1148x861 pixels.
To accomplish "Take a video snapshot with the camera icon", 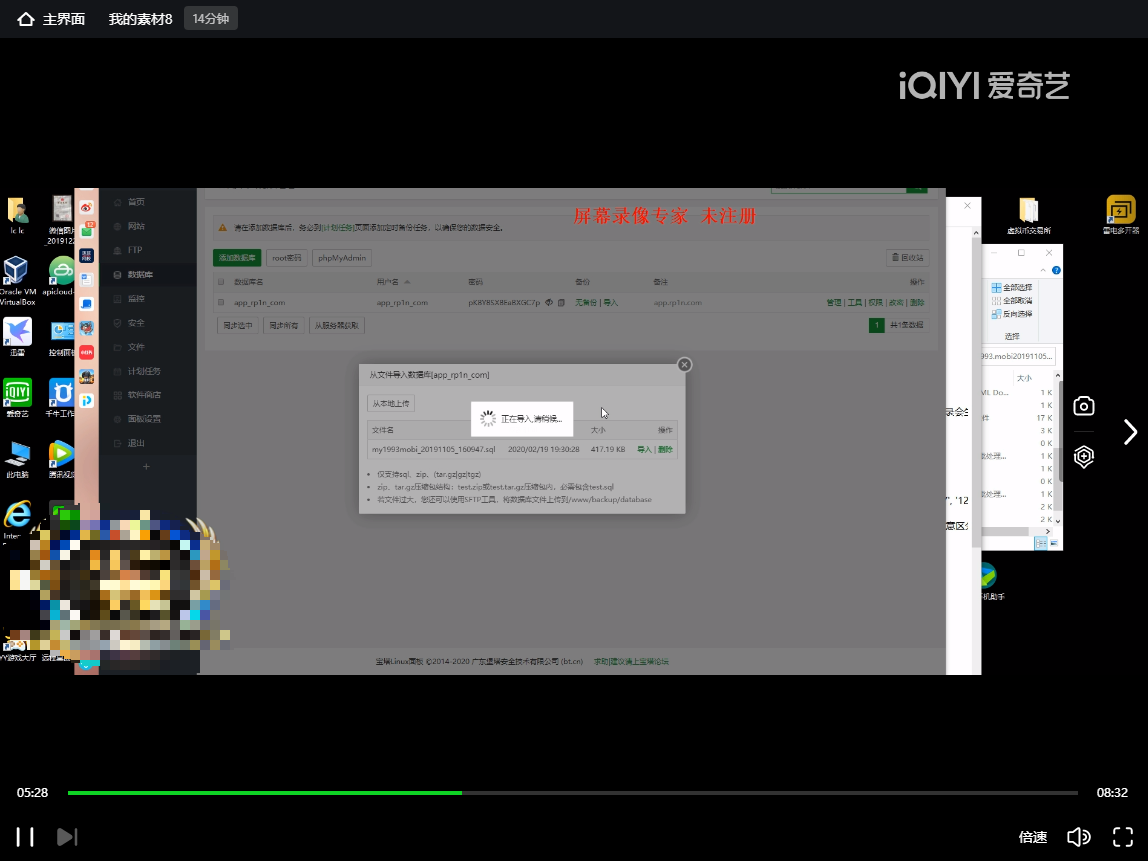I will click(x=1084, y=406).
